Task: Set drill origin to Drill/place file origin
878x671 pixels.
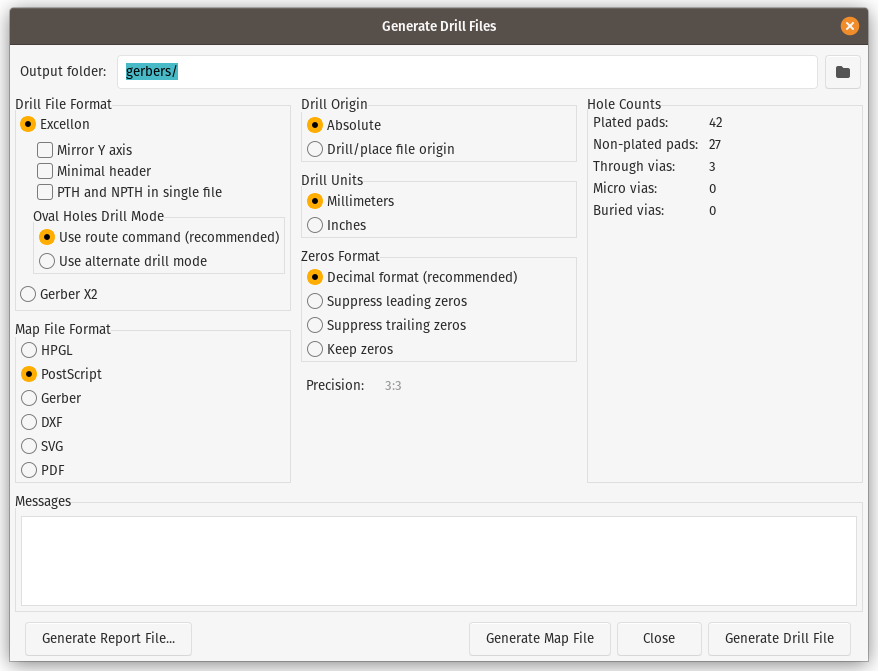Action: [315, 149]
